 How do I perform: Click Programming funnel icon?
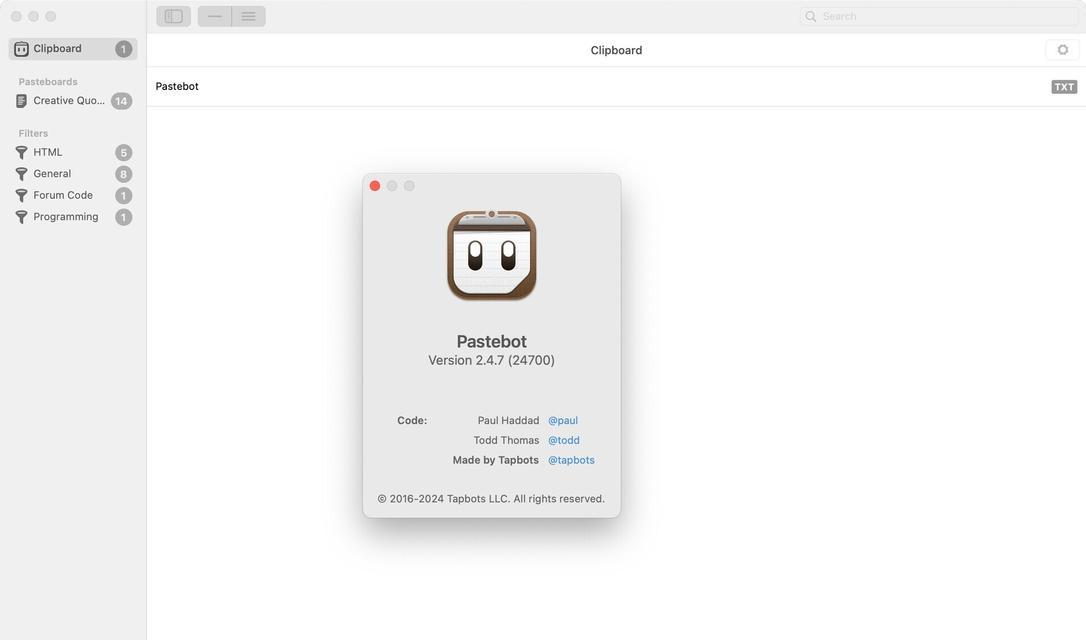click(x=21, y=217)
